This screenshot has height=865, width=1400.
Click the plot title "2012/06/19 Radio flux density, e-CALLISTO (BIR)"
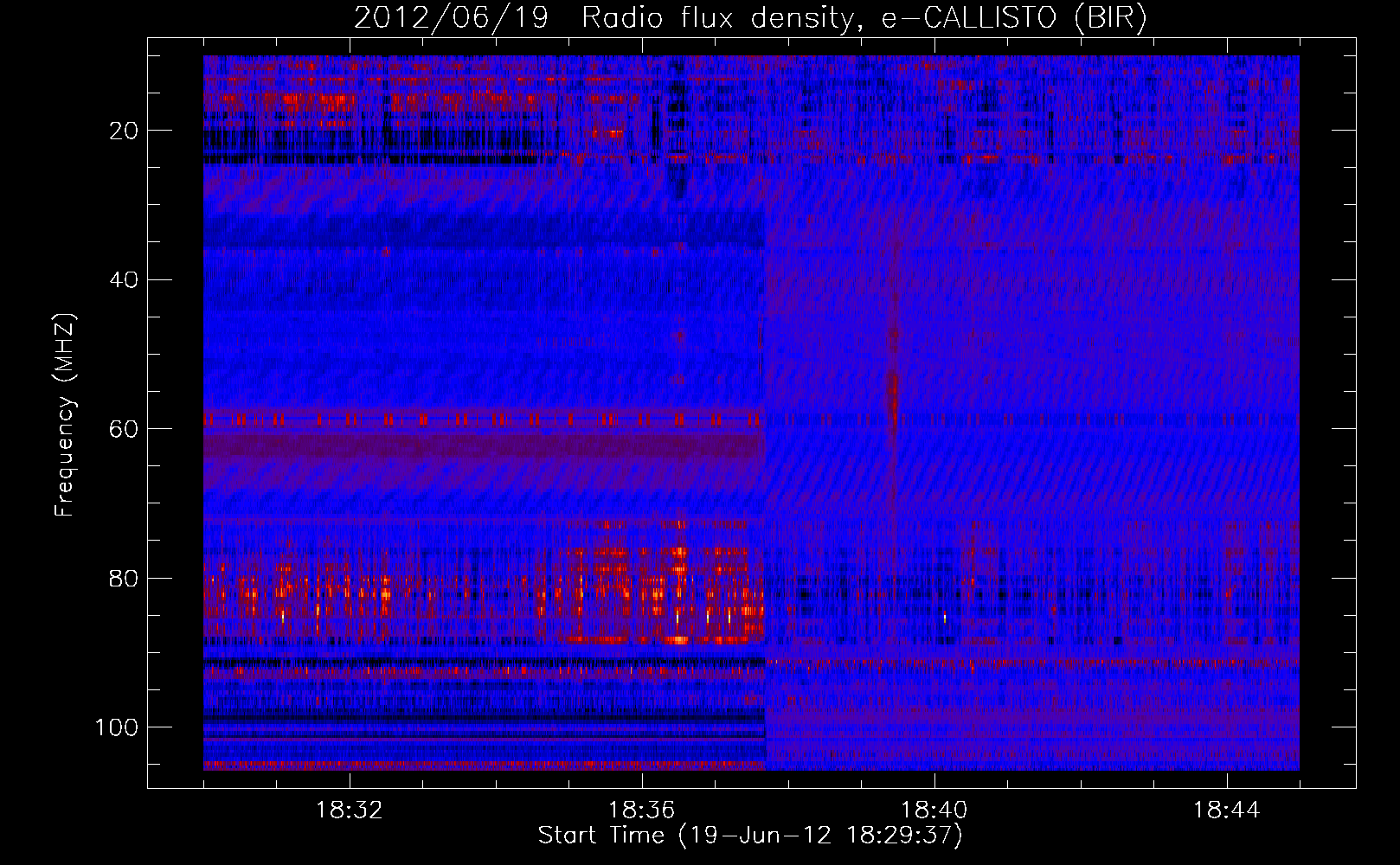pos(750,18)
